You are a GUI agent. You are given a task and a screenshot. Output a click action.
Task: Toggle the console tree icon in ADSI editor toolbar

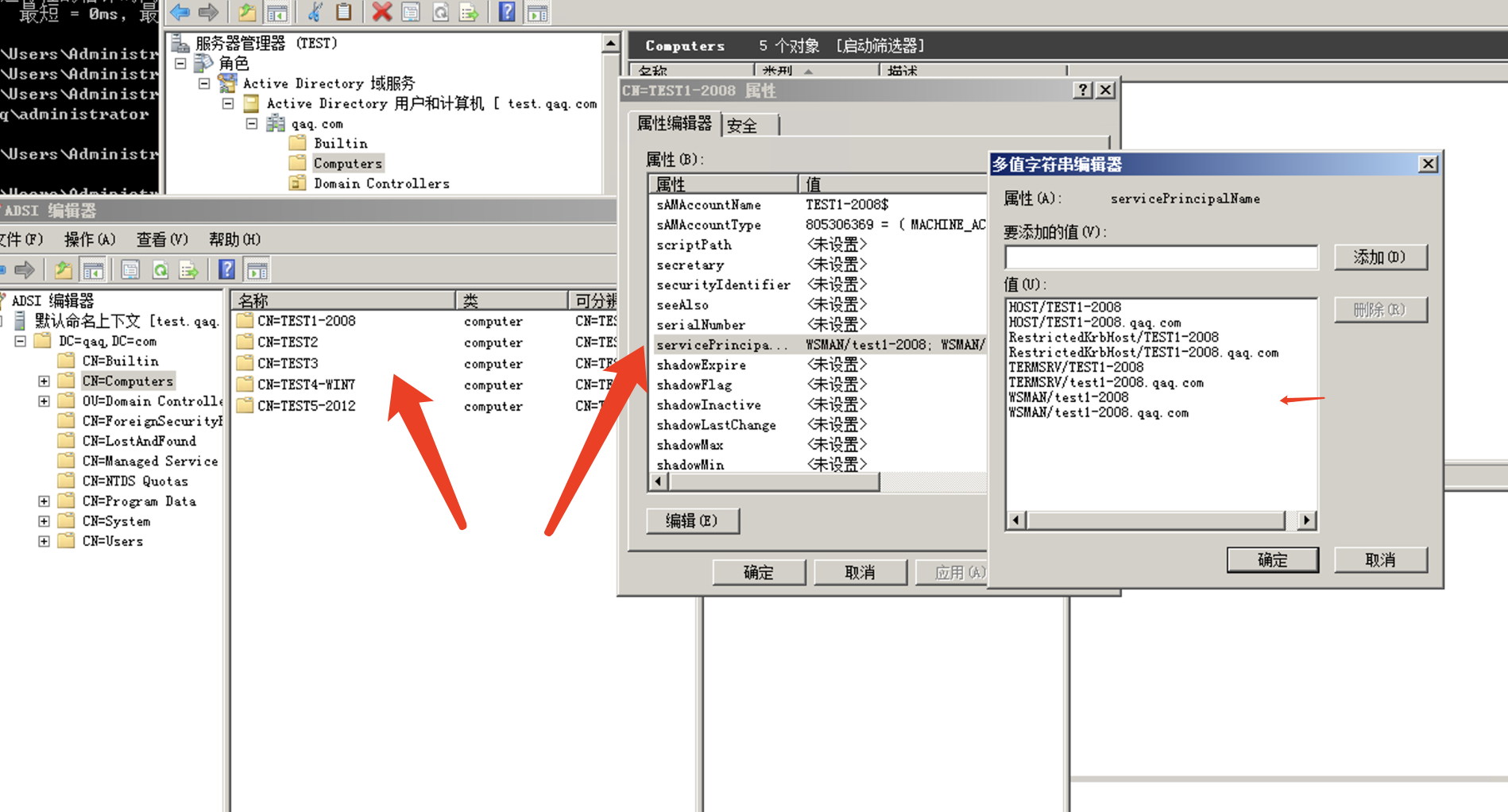[93, 269]
